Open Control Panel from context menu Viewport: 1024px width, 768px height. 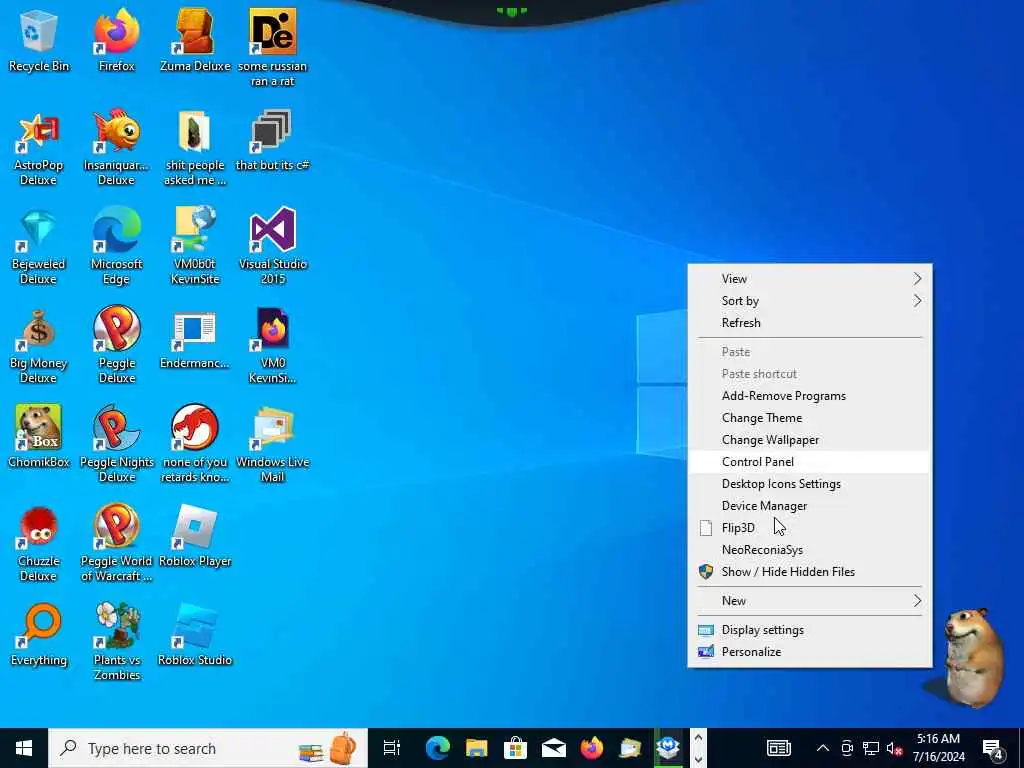tap(810, 462)
